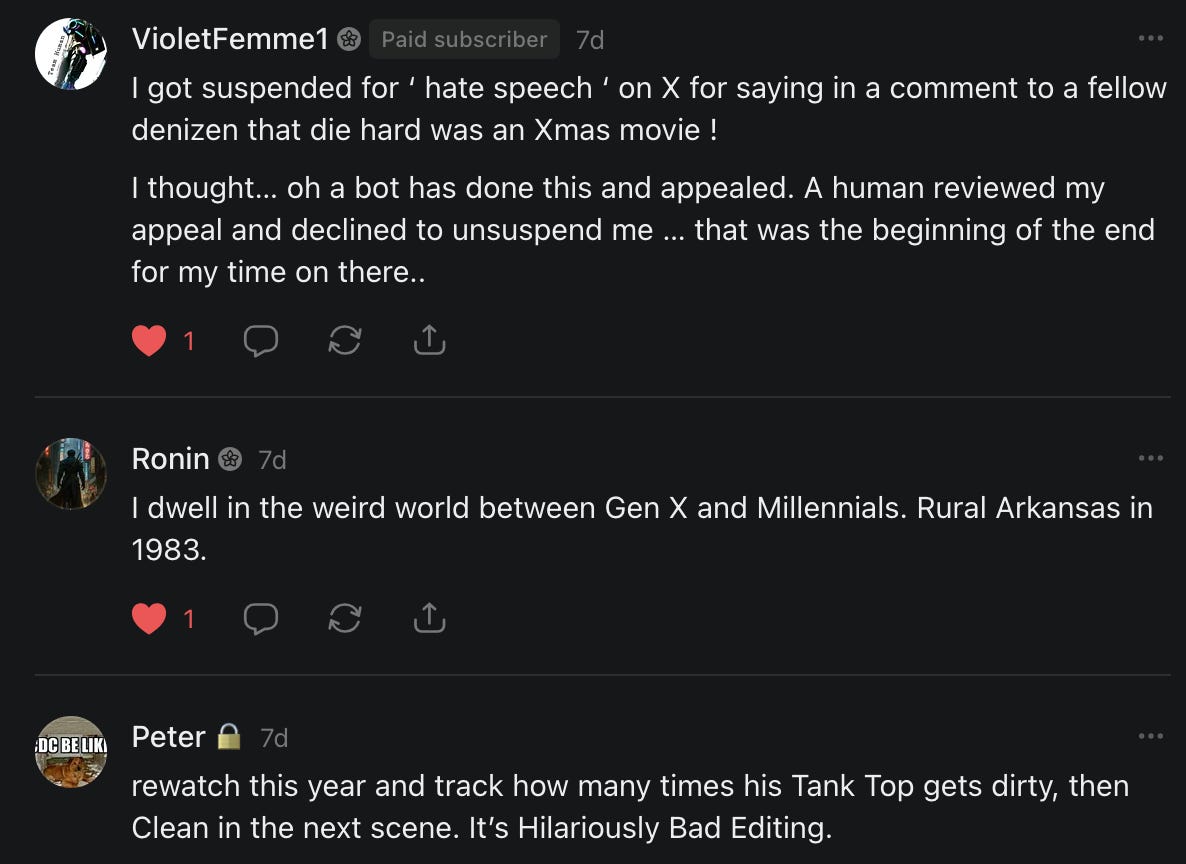Unlike VioletFemme1's comment via the red heart
Screen dimensions: 1186x864
click(149, 342)
